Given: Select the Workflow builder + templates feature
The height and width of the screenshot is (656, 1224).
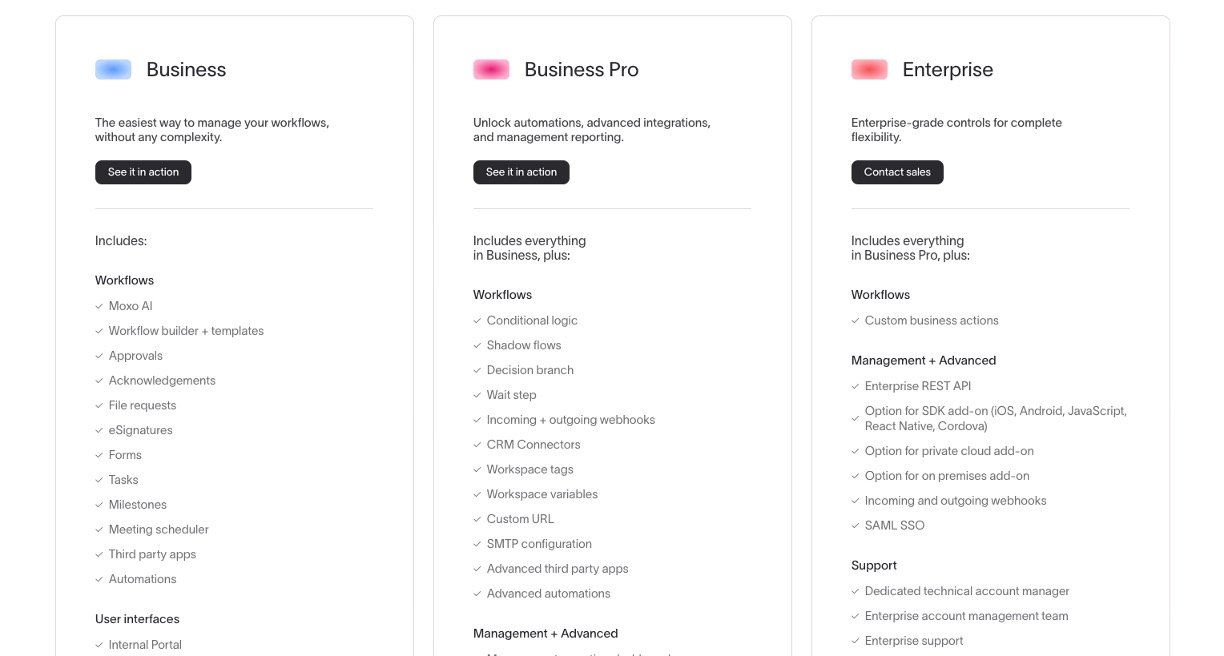Looking at the screenshot, I should pyautogui.click(x=186, y=331).
